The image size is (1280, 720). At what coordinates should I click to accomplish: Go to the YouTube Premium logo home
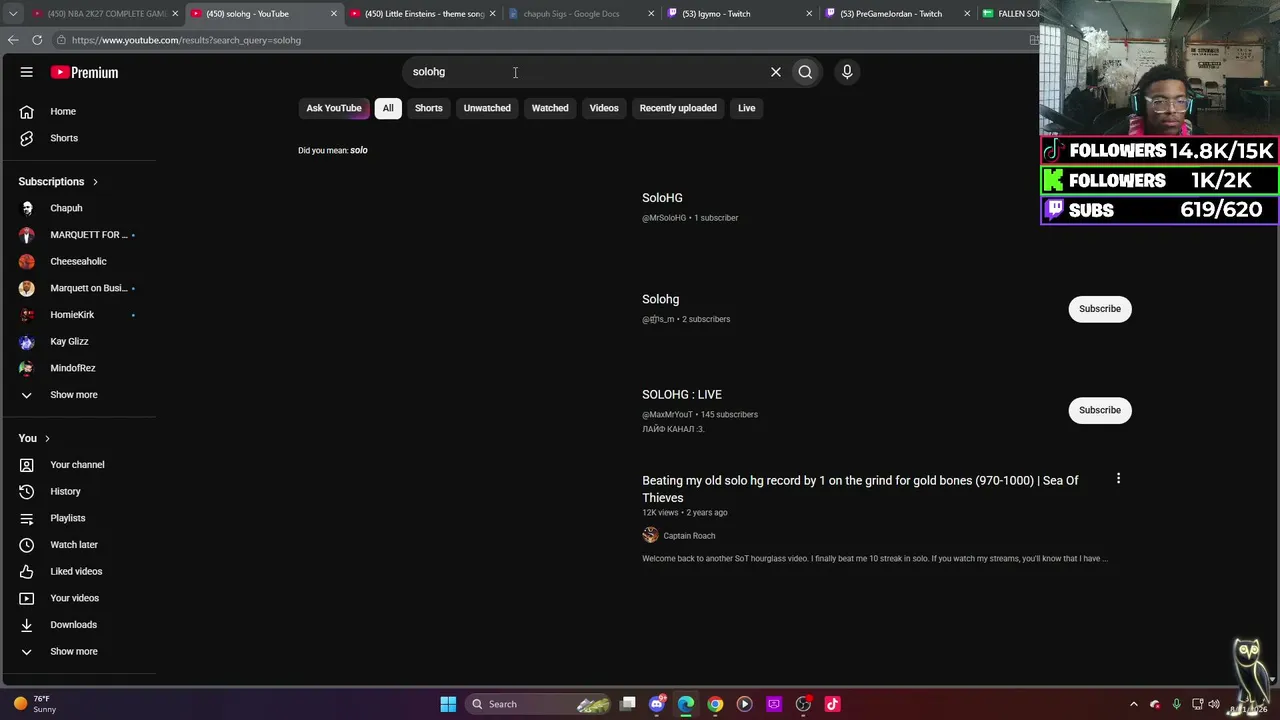point(84,72)
